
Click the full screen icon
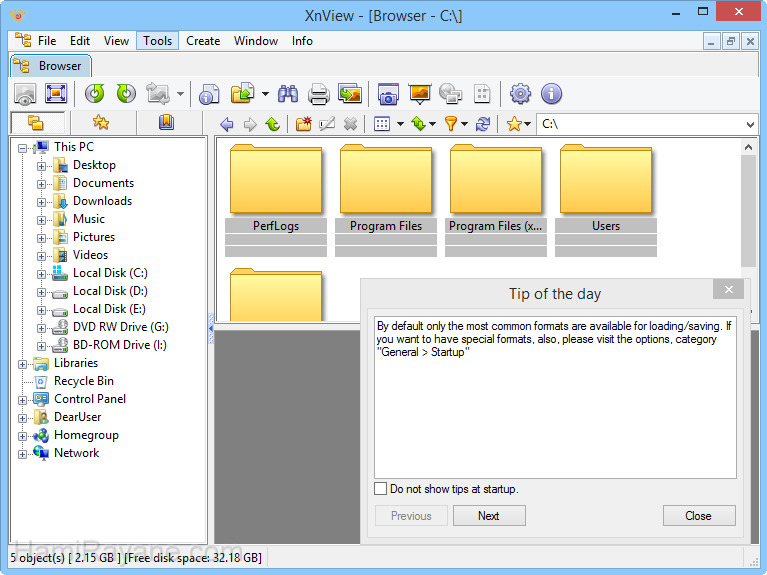point(56,93)
